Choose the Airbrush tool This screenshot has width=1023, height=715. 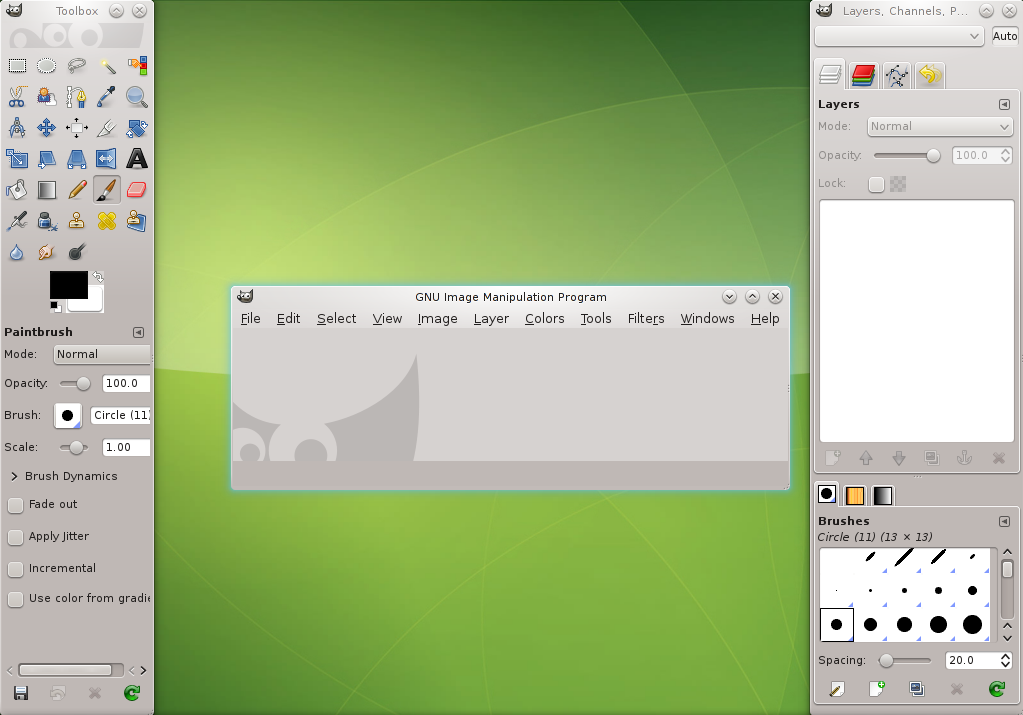click(x=17, y=221)
